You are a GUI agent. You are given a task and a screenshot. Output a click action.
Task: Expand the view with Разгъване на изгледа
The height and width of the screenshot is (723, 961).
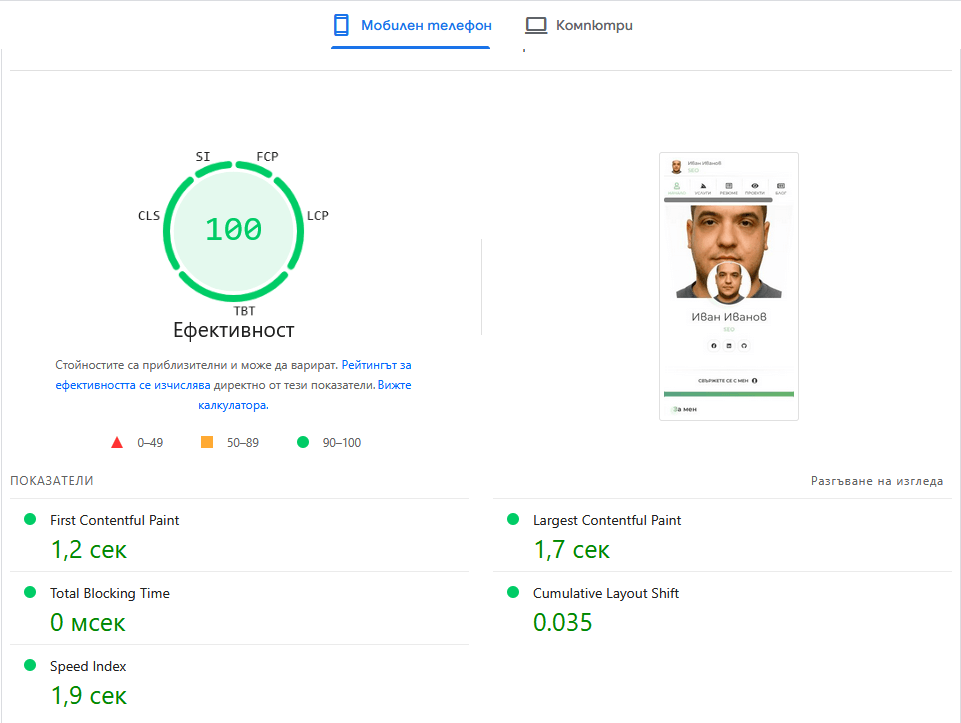point(876,481)
